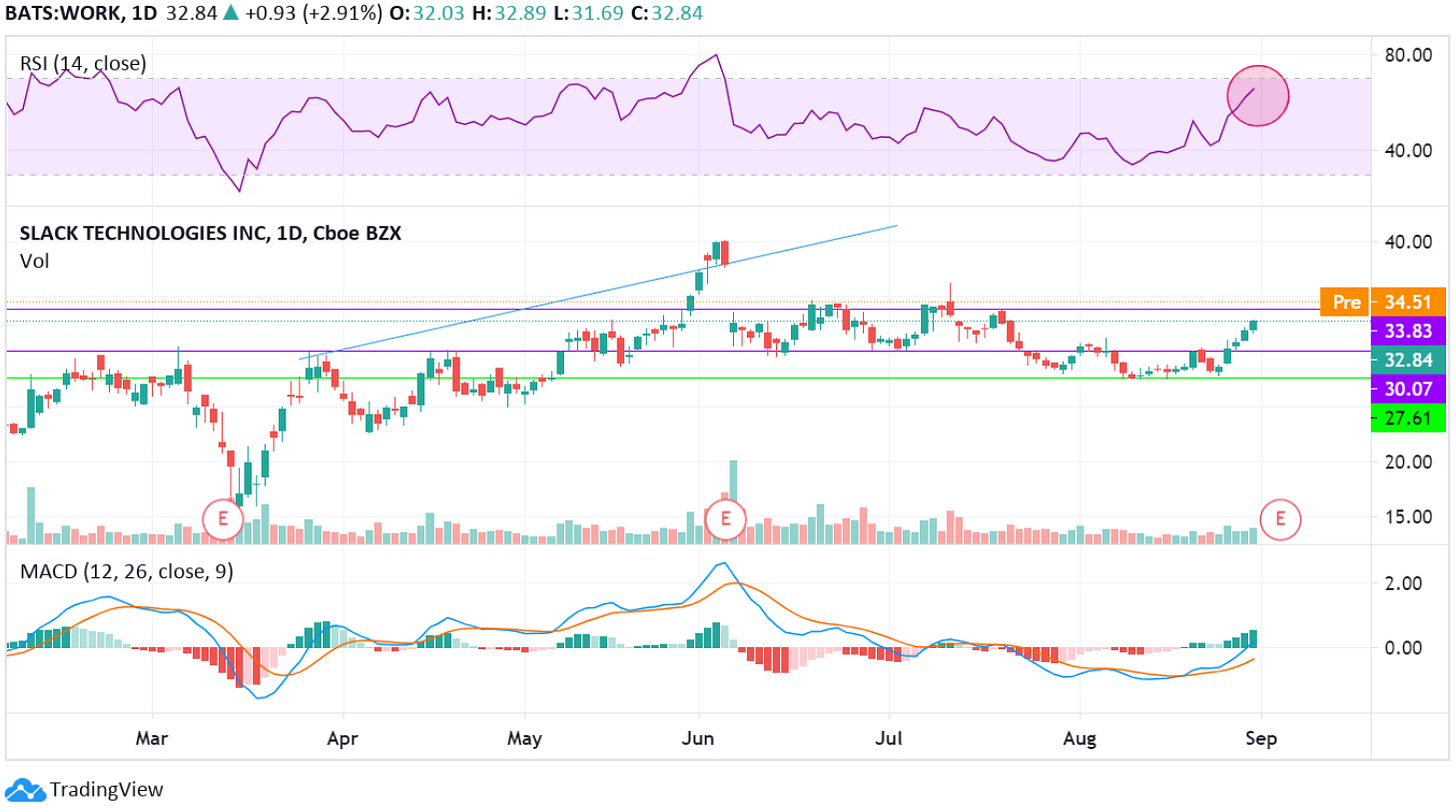
Task: Click the purple 30.07 price level label
Action: [1409, 389]
